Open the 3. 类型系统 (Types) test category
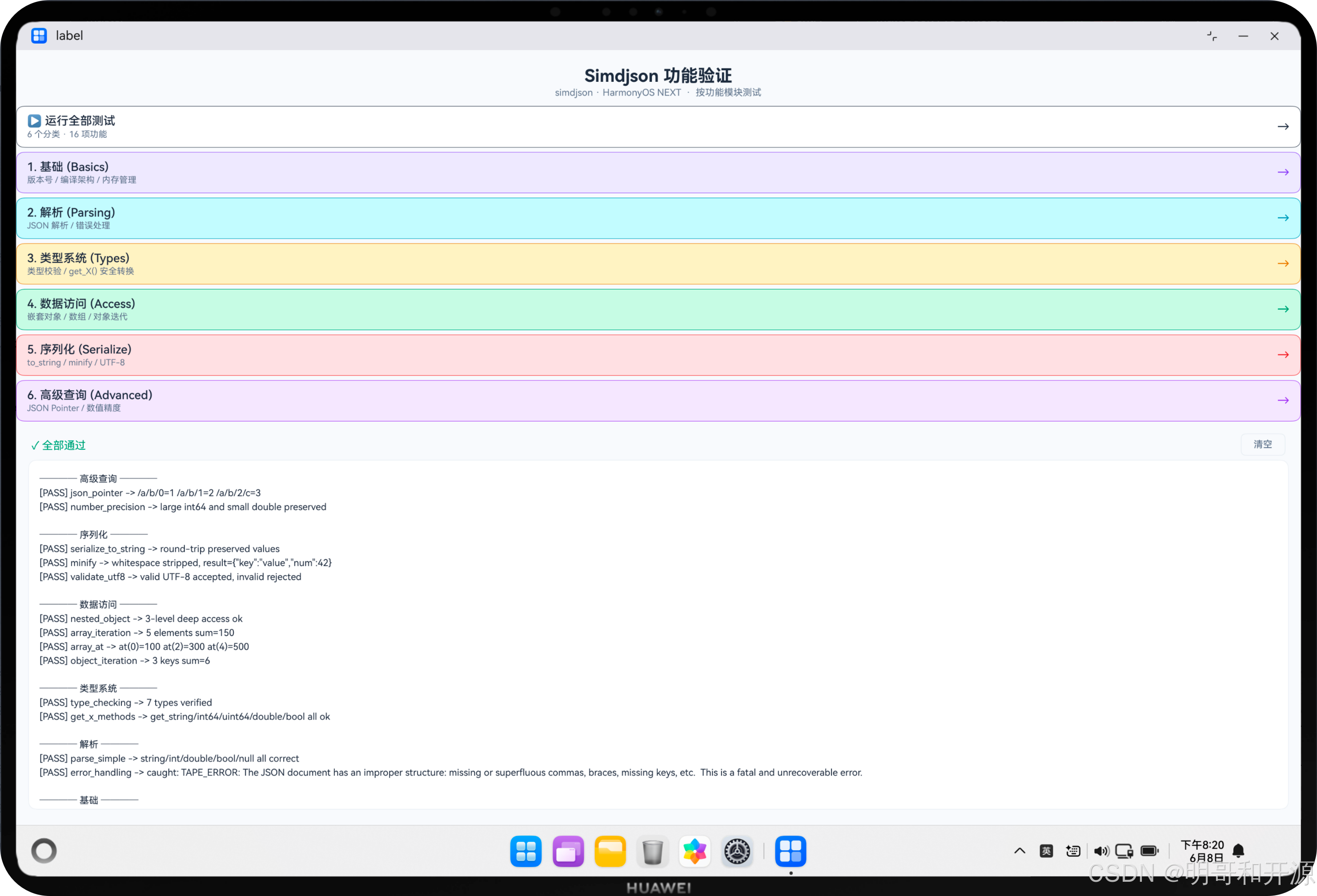 [x=658, y=264]
